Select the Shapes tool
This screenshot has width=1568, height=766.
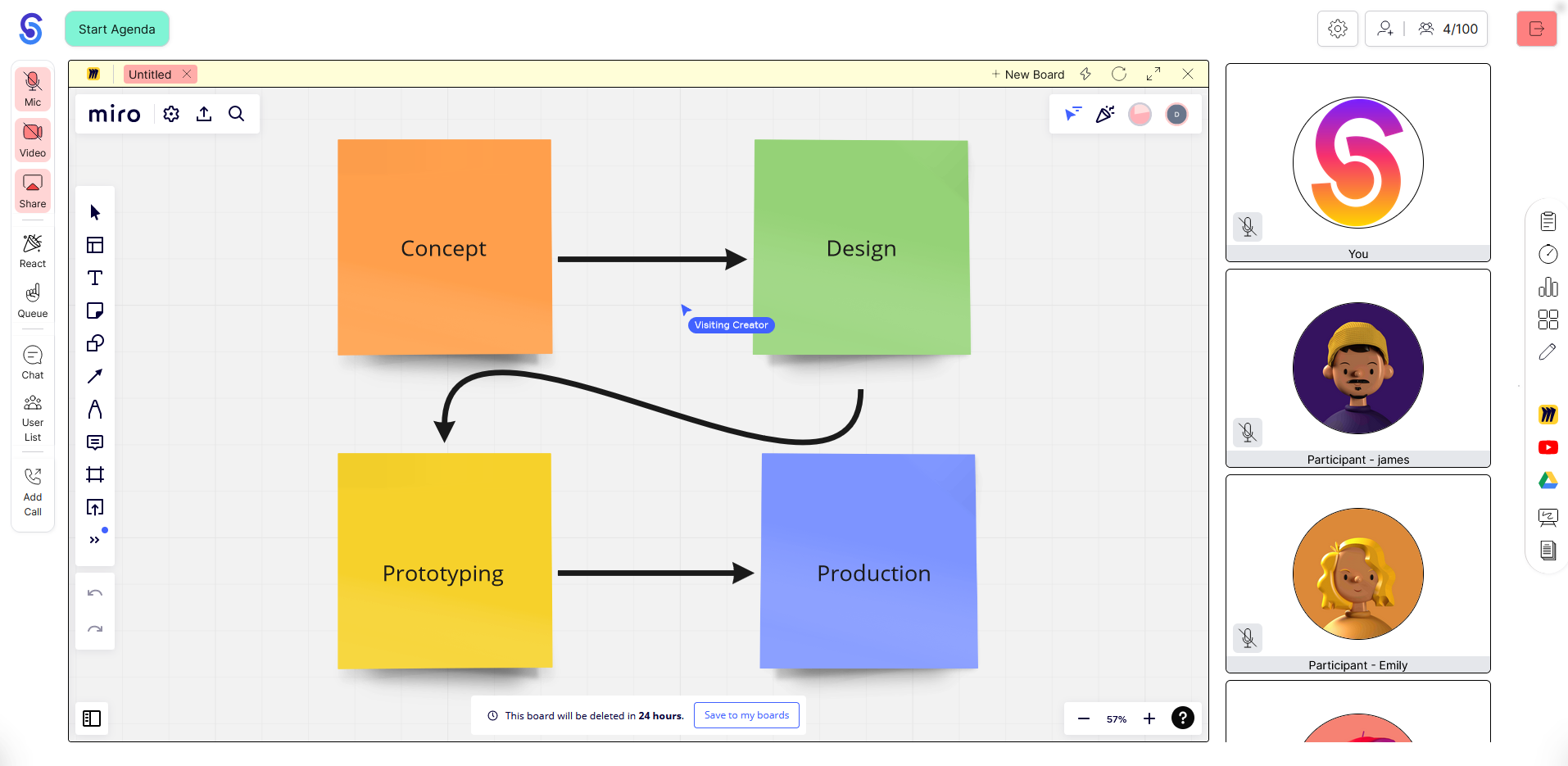pos(95,343)
